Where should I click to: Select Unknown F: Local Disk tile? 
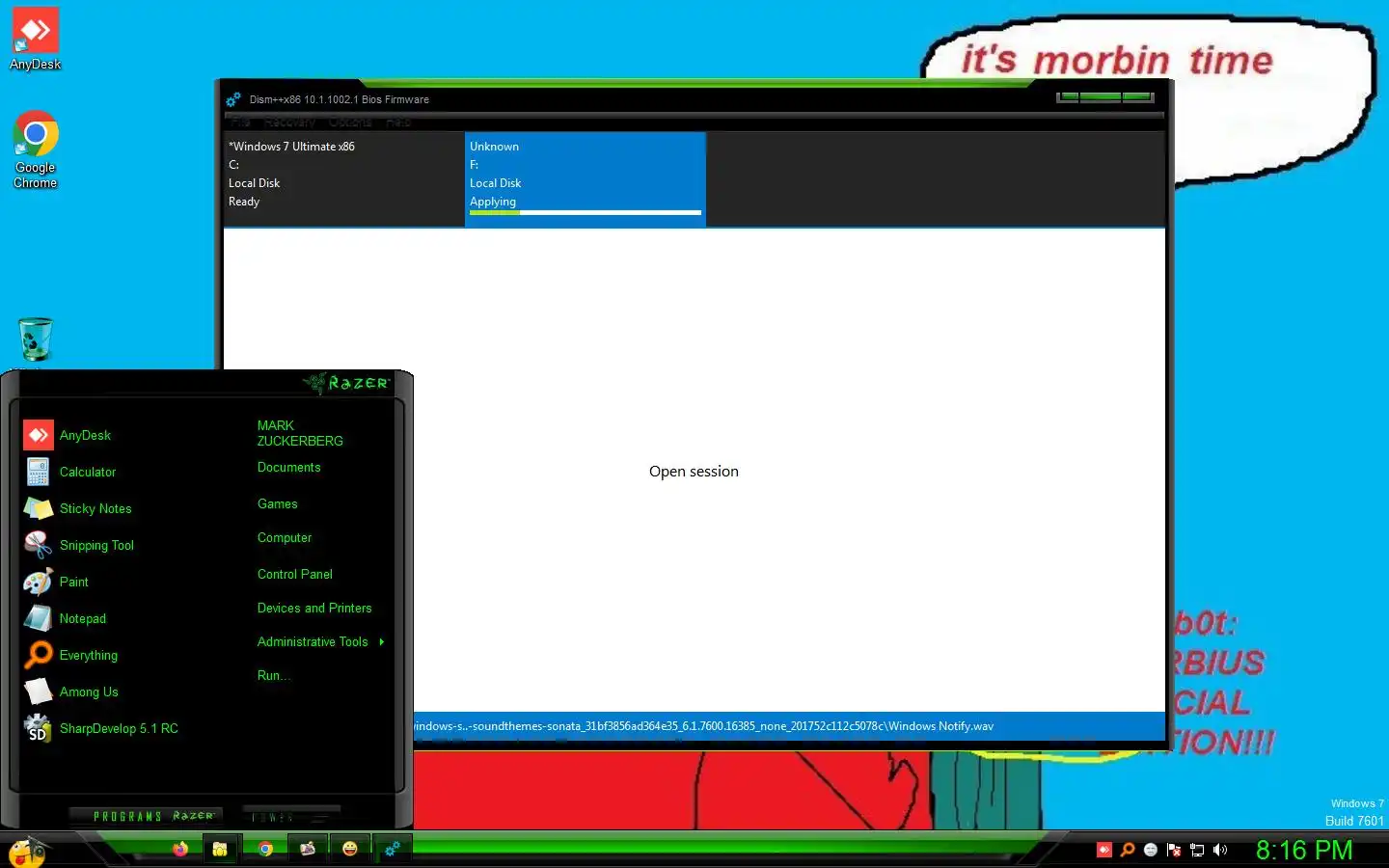pyautogui.click(x=586, y=179)
